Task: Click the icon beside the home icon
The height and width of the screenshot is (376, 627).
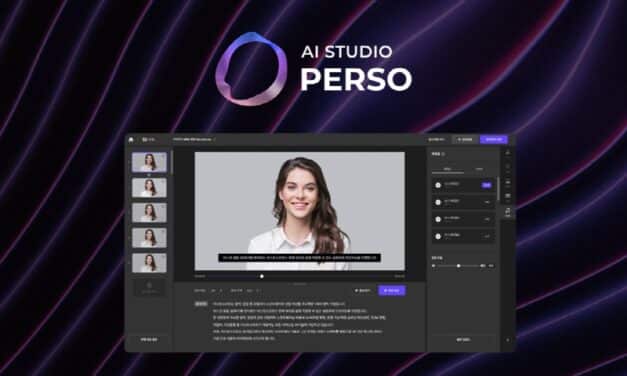Action: pyautogui.click(x=144, y=140)
